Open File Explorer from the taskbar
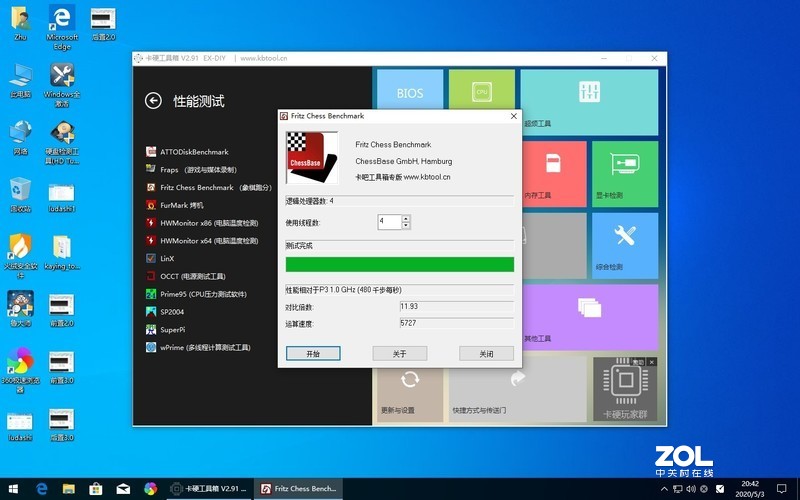Viewport: 800px width, 500px height. pos(69,489)
